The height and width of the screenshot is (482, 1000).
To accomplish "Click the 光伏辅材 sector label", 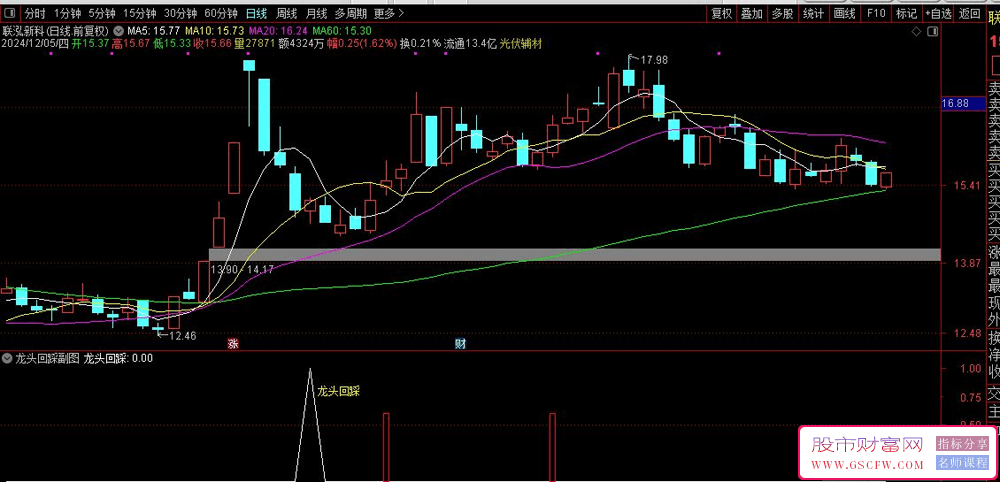I will (521, 44).
